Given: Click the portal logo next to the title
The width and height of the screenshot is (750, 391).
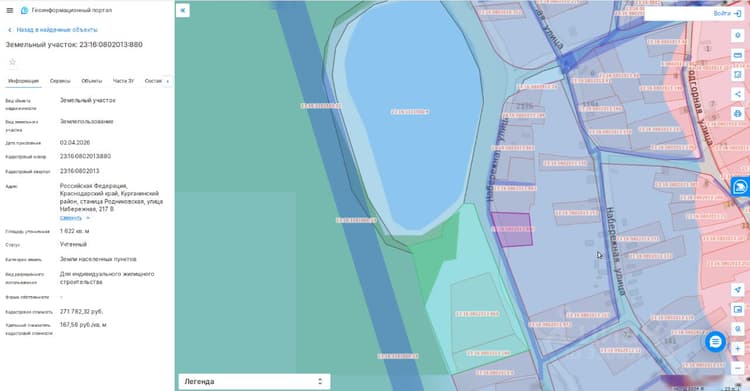Looking at the screenshot, I should pos(24,10).
